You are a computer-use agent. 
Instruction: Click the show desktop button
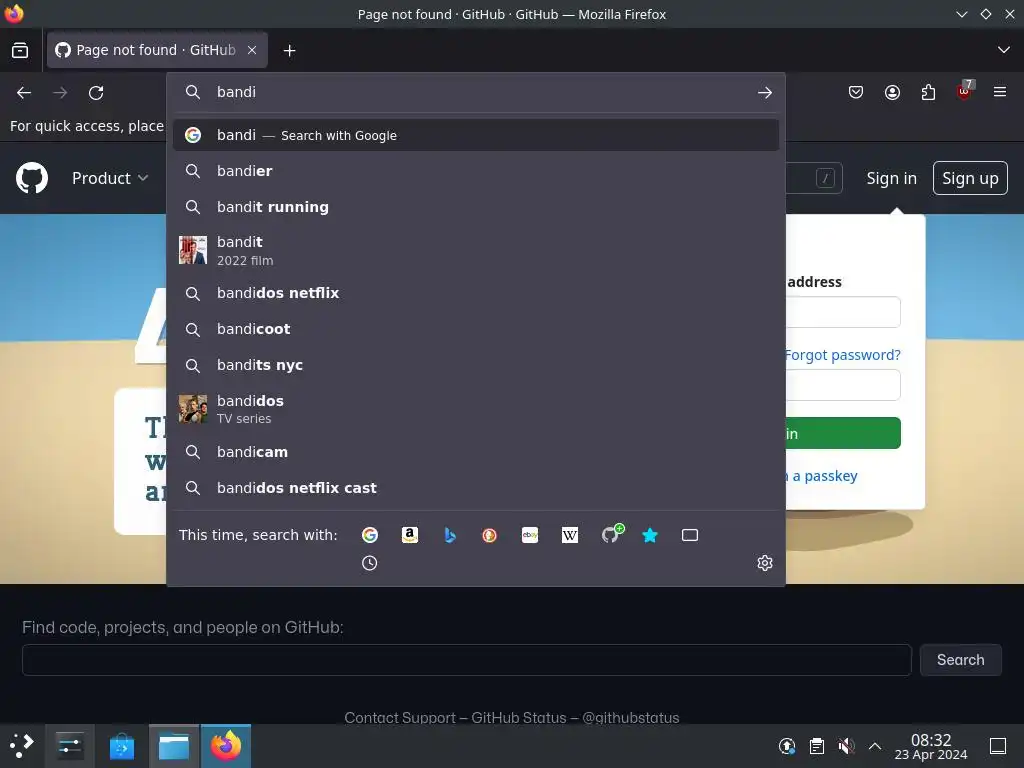point(998,746)
